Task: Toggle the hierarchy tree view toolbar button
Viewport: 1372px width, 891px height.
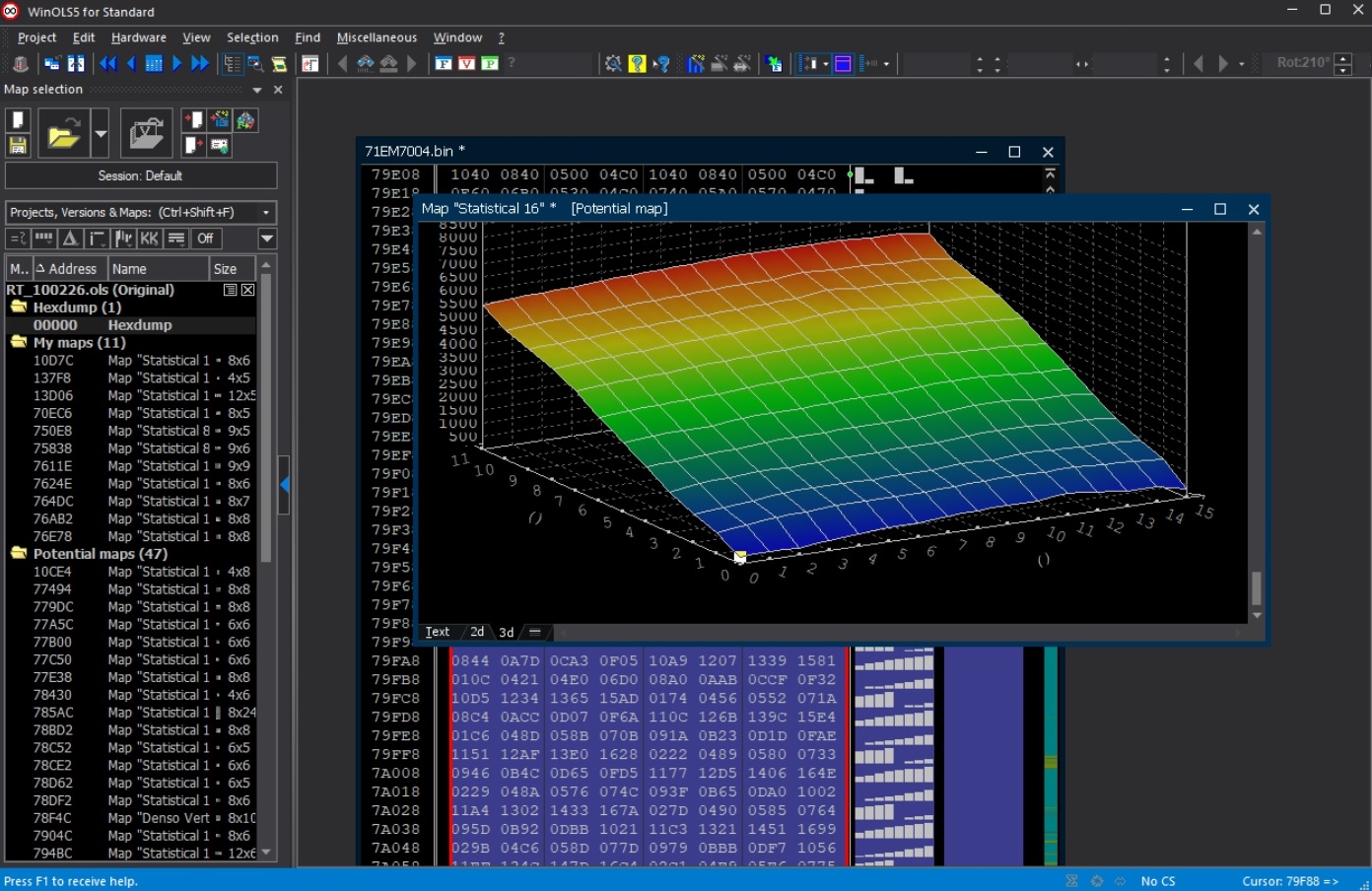Action: (x=232, y=64)
